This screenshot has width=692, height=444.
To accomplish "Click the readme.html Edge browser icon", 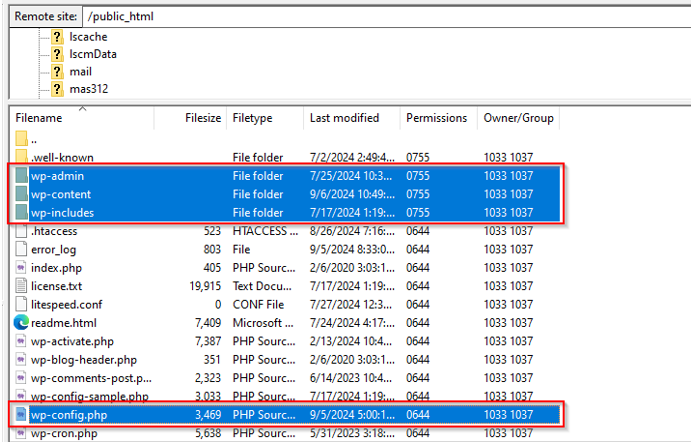I will (x=22, y=322).
